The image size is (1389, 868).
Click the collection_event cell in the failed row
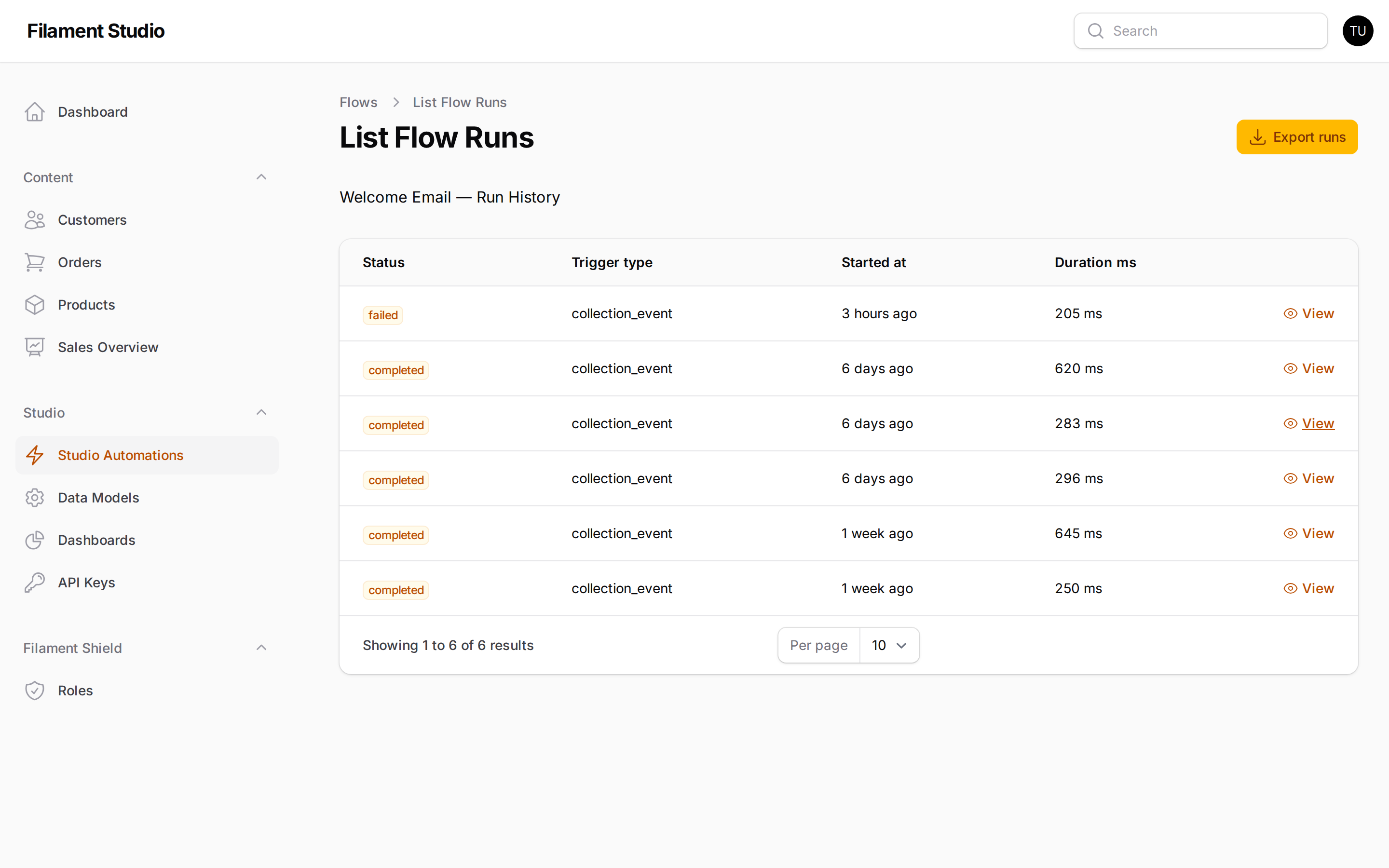[x=622, y=313]
